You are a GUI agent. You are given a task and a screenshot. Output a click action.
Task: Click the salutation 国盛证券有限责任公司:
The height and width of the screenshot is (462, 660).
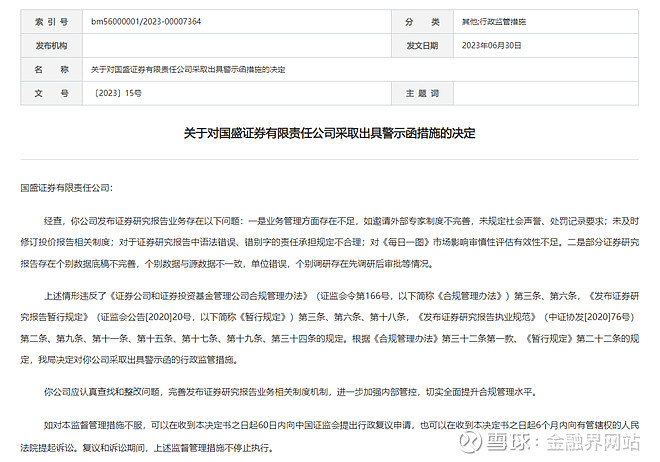67,188
